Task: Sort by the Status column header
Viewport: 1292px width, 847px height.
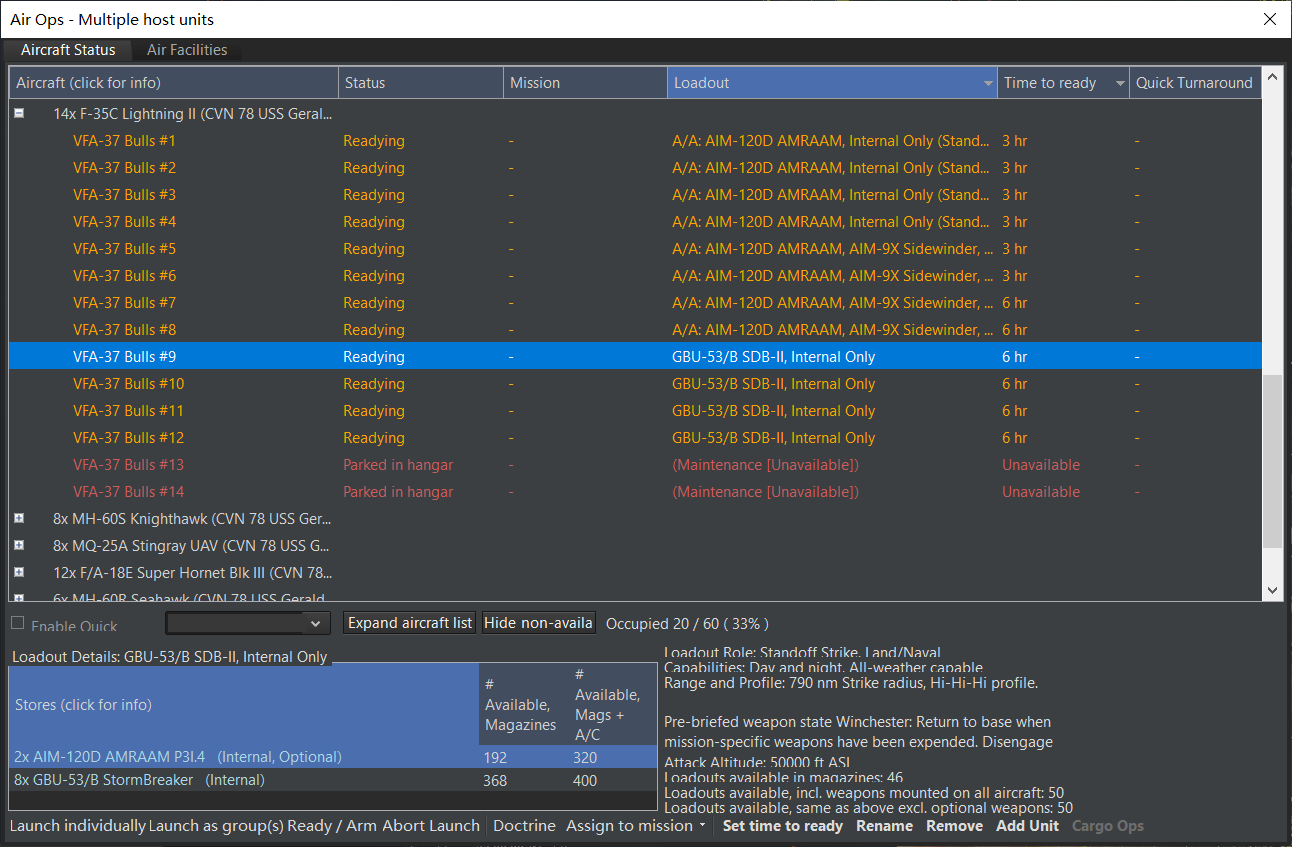Action: tap(421, 83)
